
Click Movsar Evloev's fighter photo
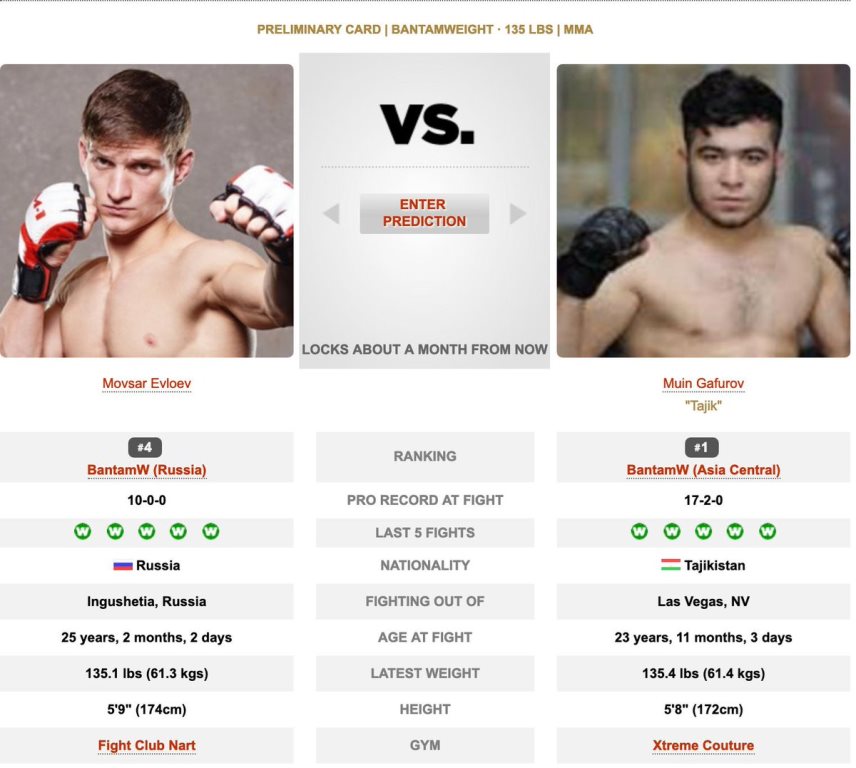pos(147,211)
